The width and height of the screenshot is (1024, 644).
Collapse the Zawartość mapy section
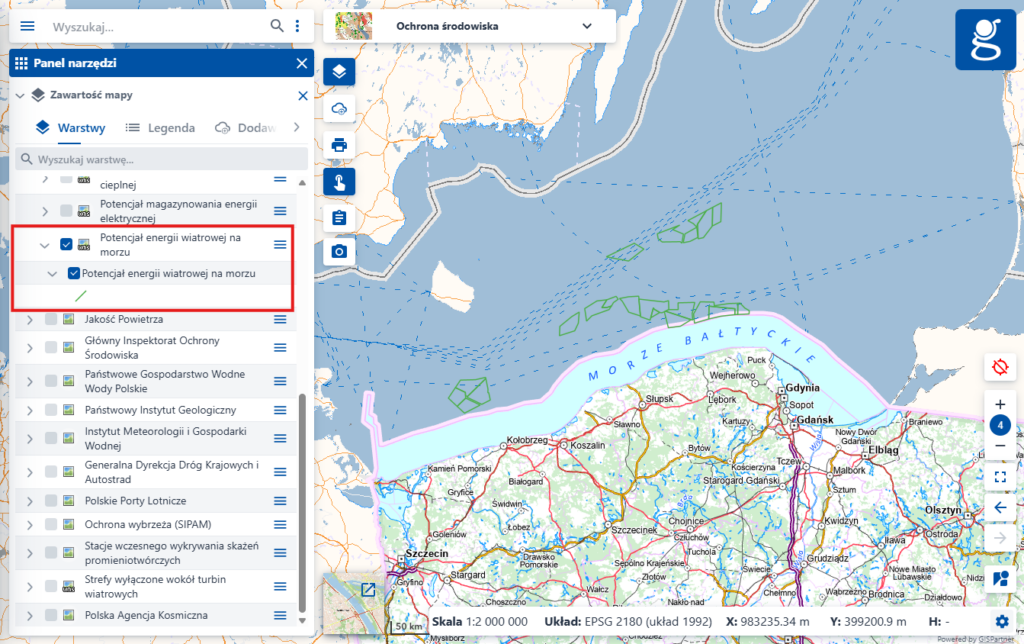pos(18,96)
